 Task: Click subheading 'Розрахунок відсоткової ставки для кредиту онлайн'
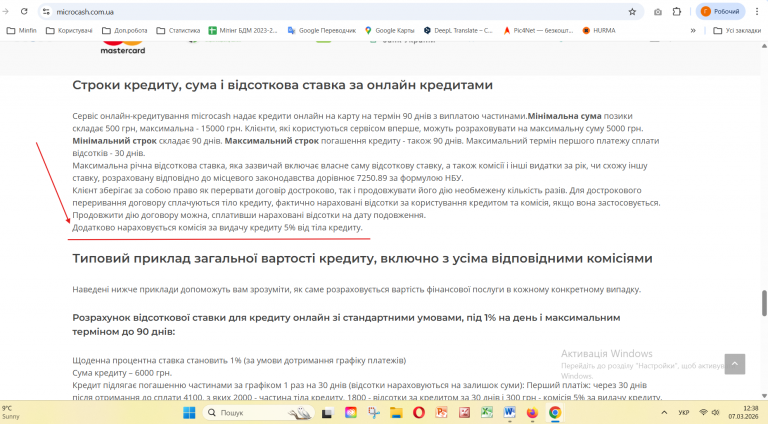(x=346, y=325)
